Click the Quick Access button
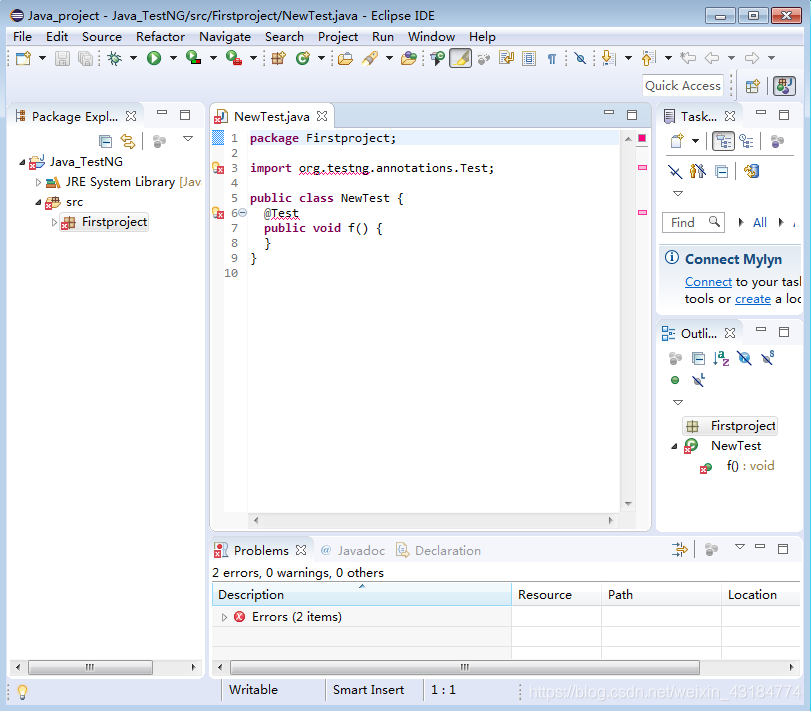811x711 pixels. click(682, 85)
